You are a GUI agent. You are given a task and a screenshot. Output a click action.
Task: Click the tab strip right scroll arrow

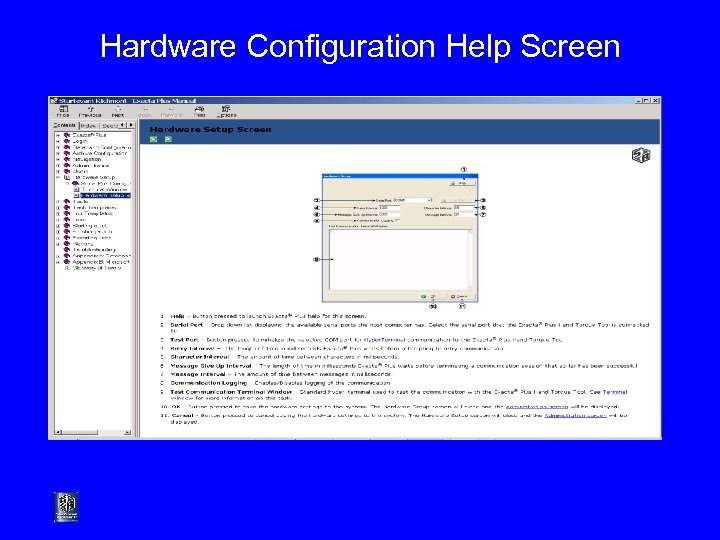coord(131,125)
